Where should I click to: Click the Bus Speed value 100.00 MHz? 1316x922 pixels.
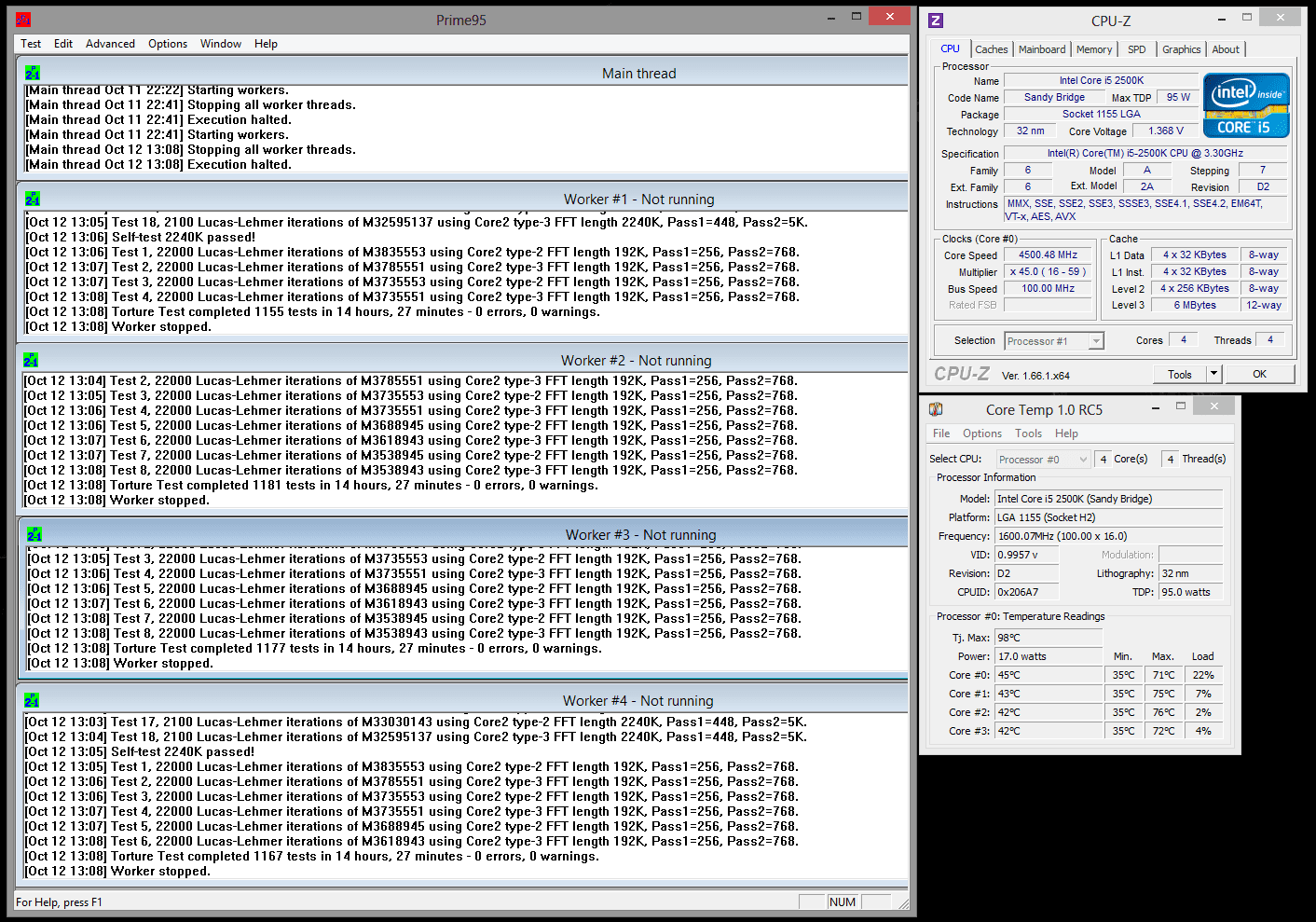pos(1048,288)
